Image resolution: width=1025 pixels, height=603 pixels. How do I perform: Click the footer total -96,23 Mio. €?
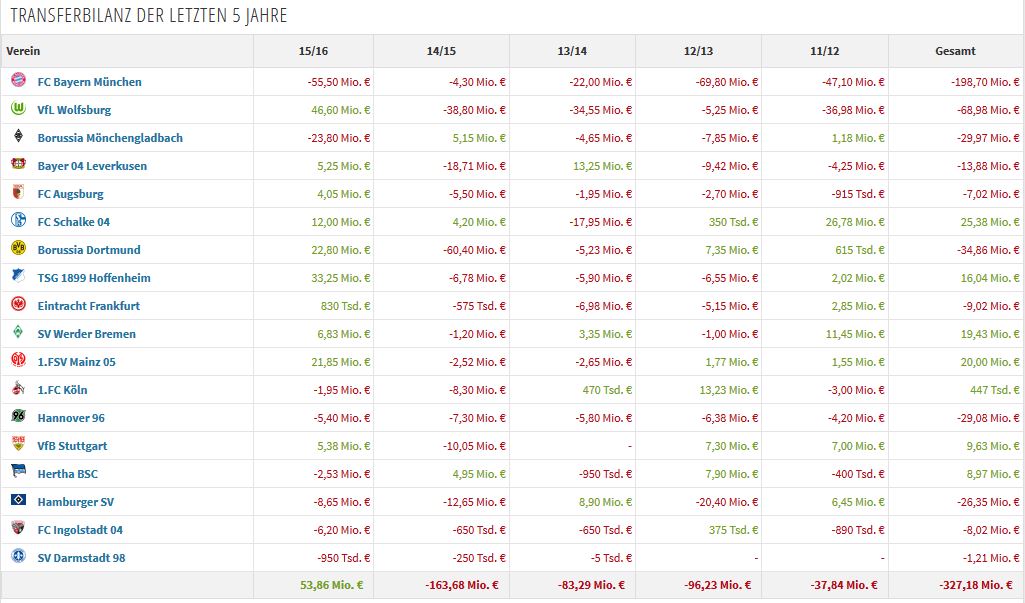[717, 585]
